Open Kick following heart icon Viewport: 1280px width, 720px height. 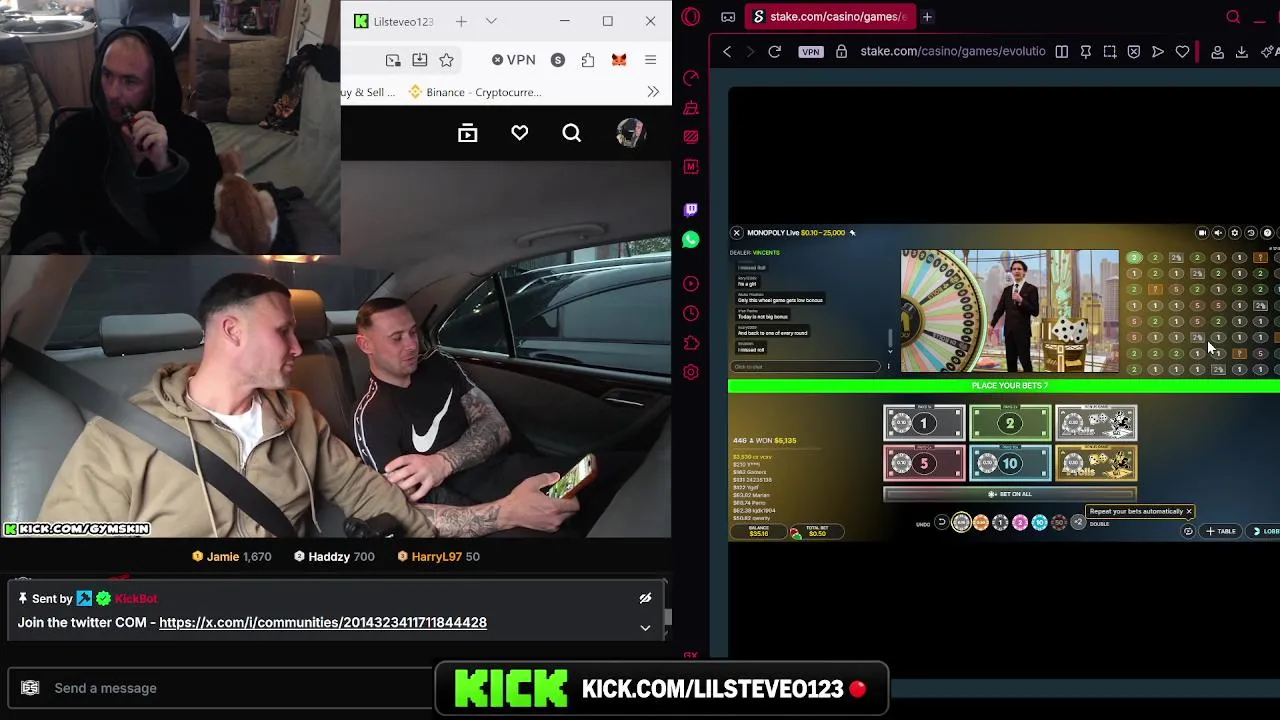click(x=520, y=133)
